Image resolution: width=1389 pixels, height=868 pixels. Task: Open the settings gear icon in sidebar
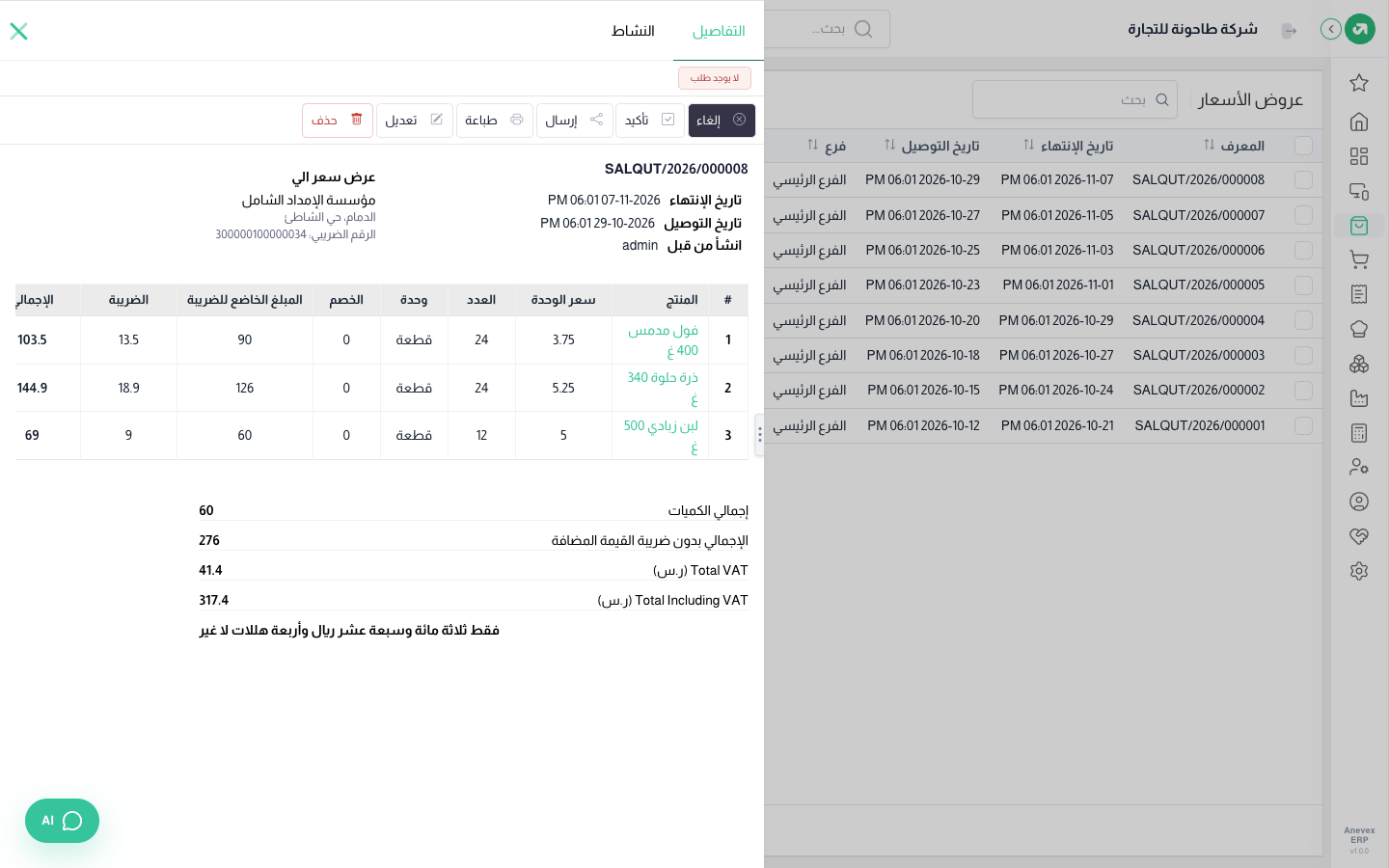point(1359,571)
